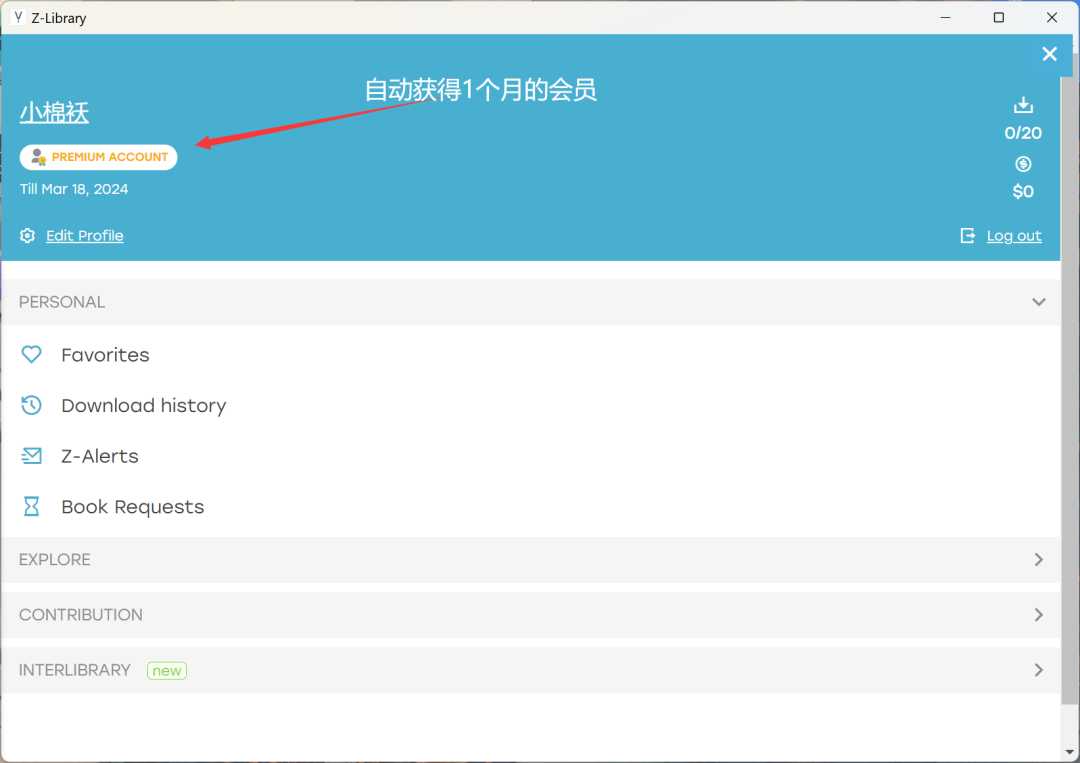
Task: Click the green 'new' tag beside INTERLIBRARY
Action: pyautogui.click(x=167, y=671)
